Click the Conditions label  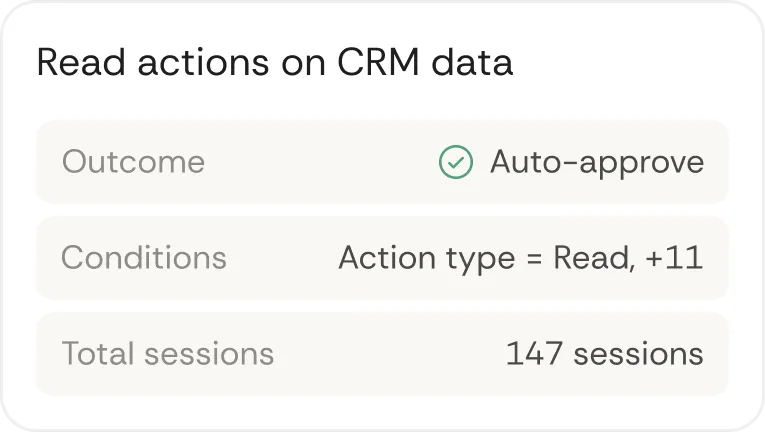coord(144,258)
